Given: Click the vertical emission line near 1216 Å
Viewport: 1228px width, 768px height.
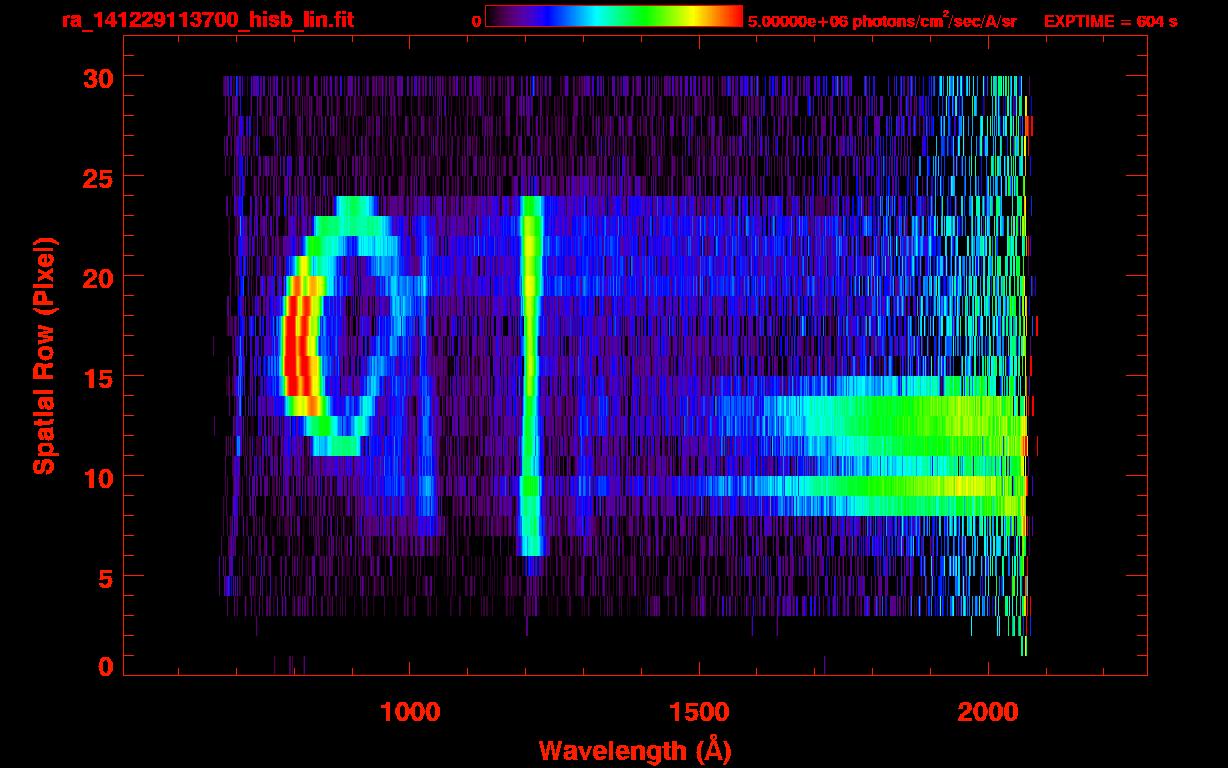Looking at the screenshot, I should click(x=530, y=375).
